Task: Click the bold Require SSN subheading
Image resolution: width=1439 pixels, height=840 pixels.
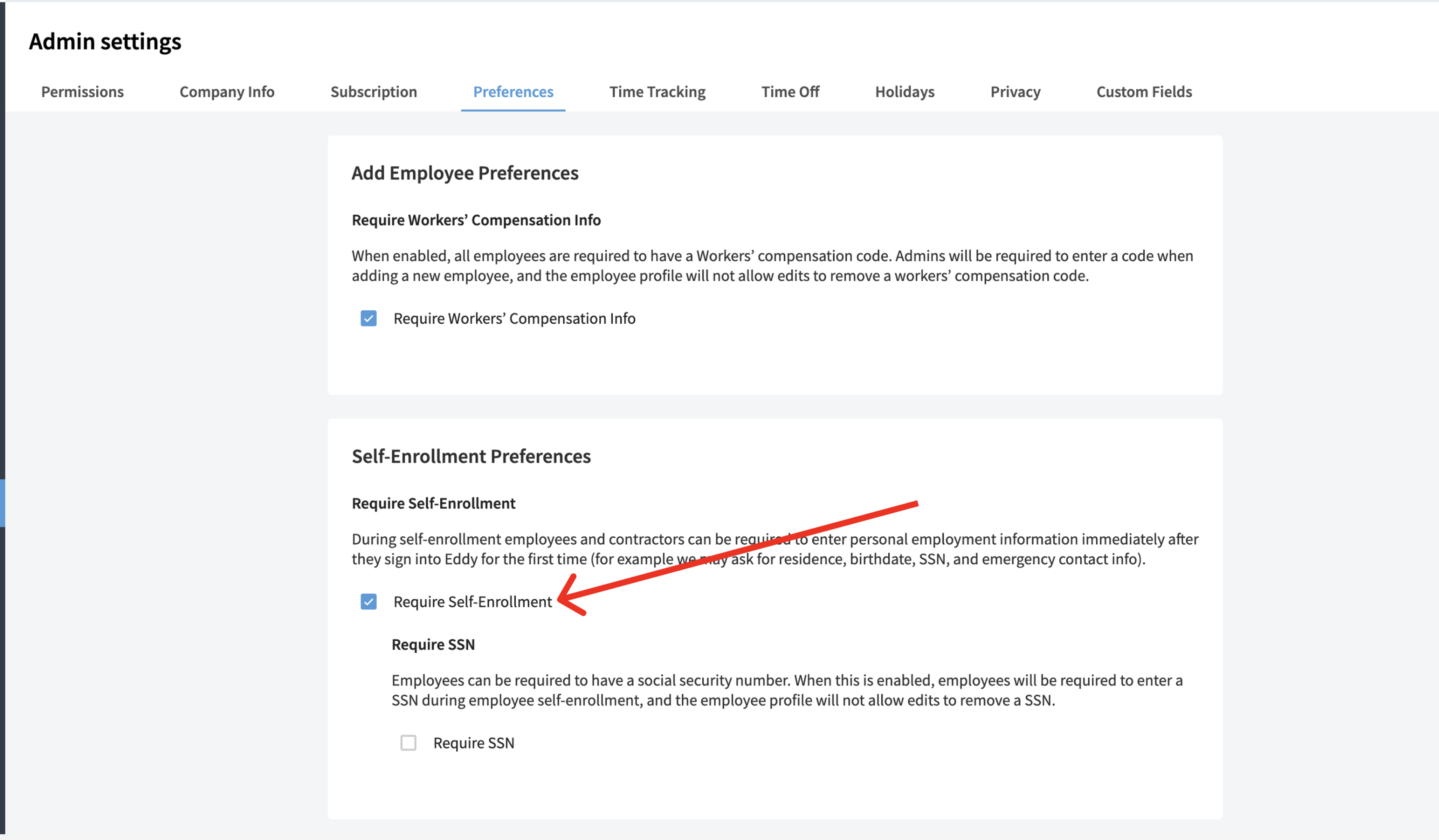Action: point(433,644)
